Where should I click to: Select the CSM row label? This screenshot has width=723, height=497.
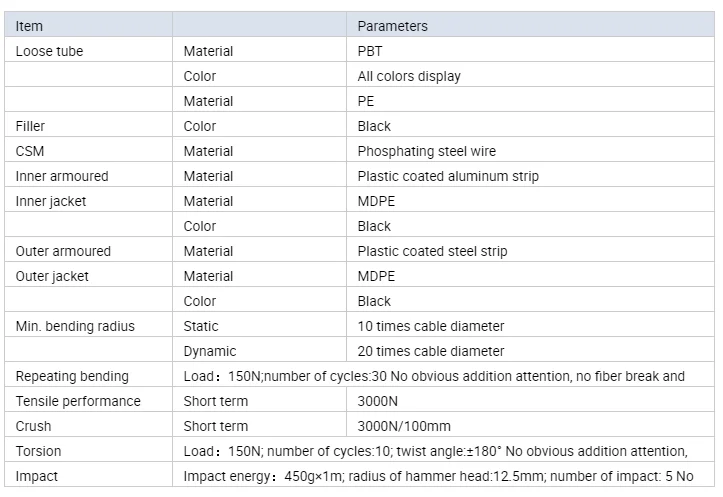pos(30,151)
